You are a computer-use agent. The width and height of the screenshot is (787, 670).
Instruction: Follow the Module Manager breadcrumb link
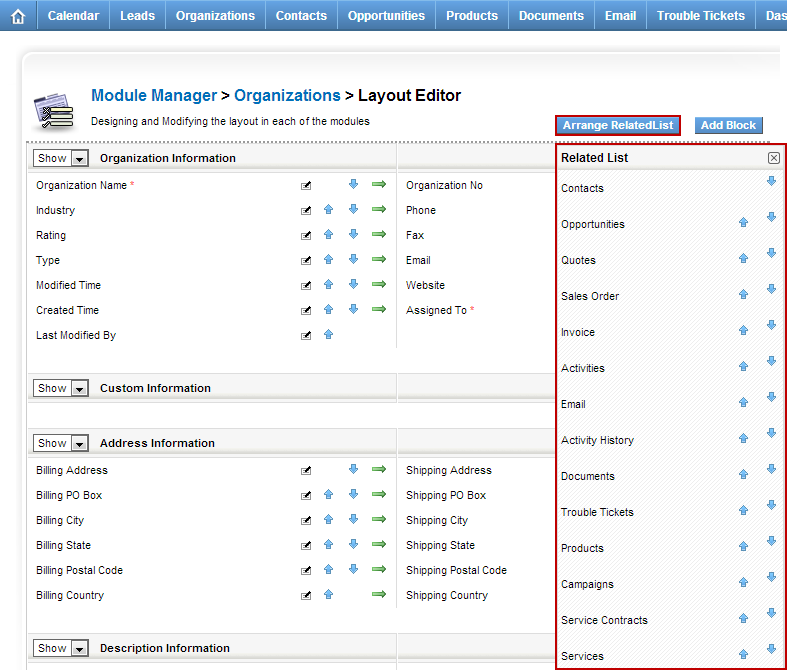click(154, 95)
